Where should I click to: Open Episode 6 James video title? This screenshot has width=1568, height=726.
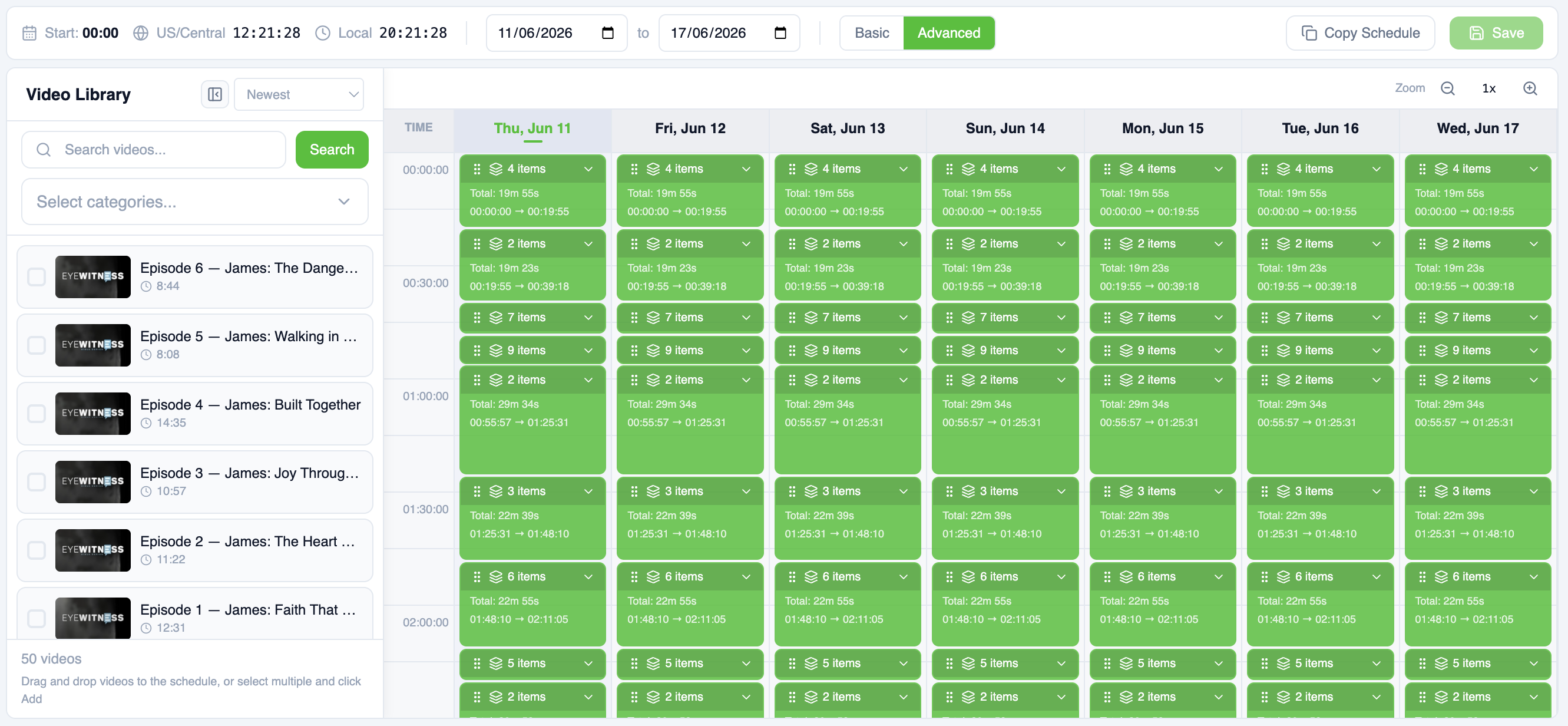coord(249,268)
